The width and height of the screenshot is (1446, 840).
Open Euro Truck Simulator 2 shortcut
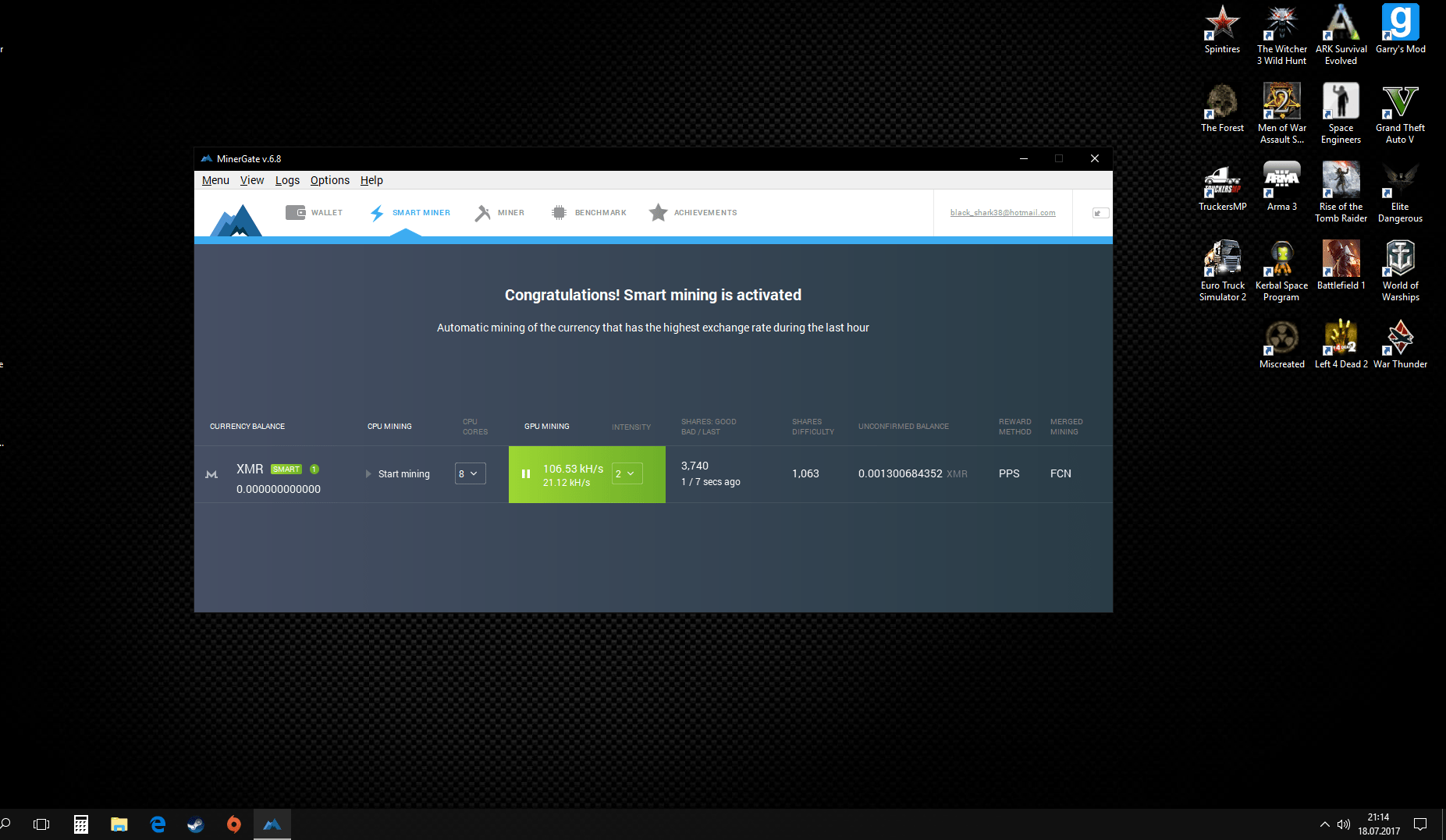[x=1222, y=271]
